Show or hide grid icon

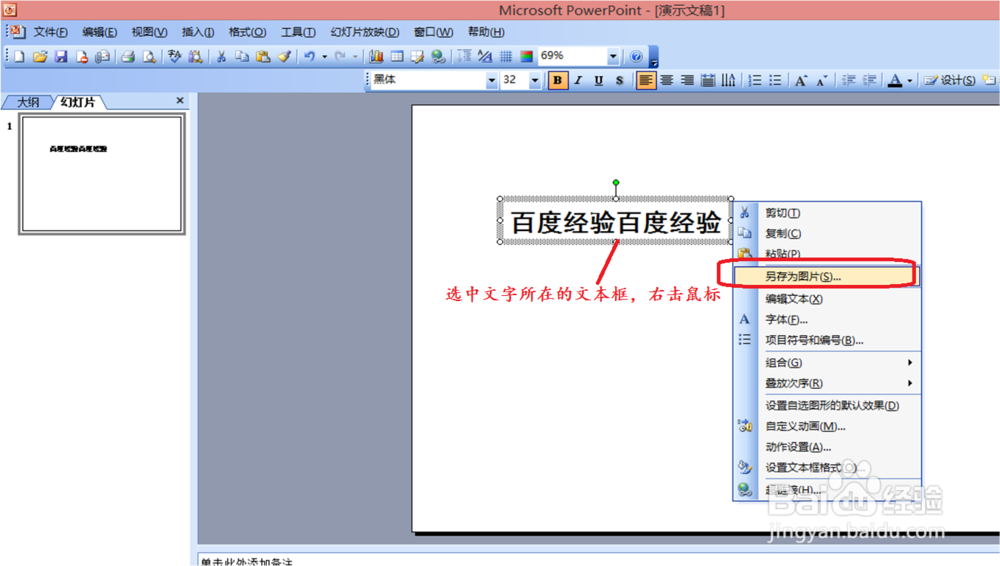tap(506, 57)
